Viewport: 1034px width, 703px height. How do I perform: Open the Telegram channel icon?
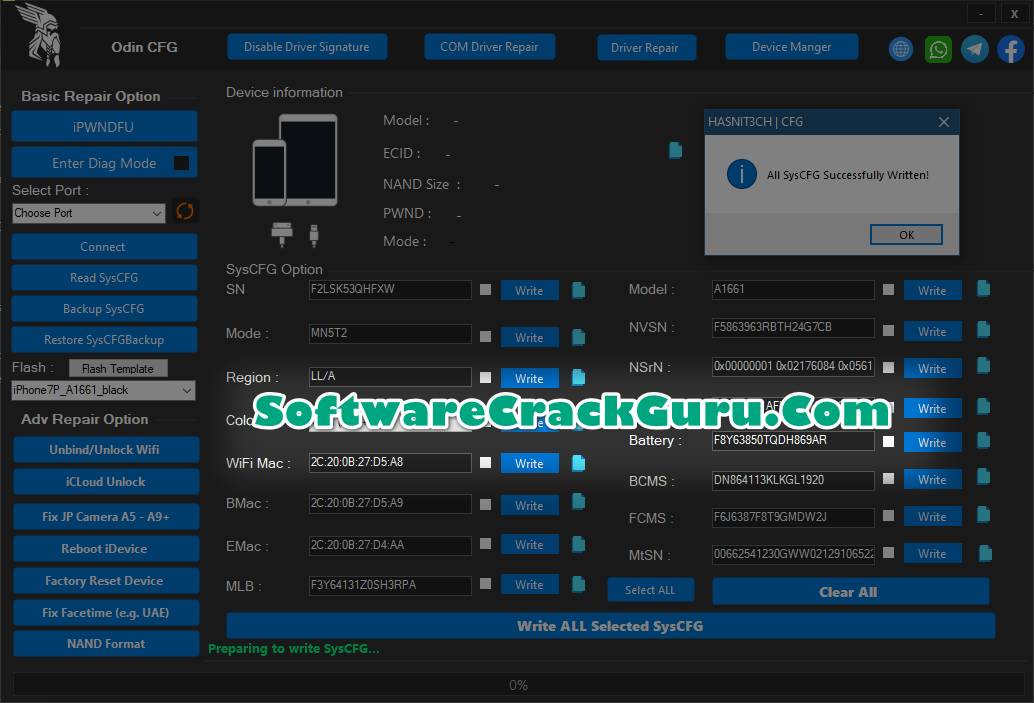pyautogui.click(x=974, y=49)
